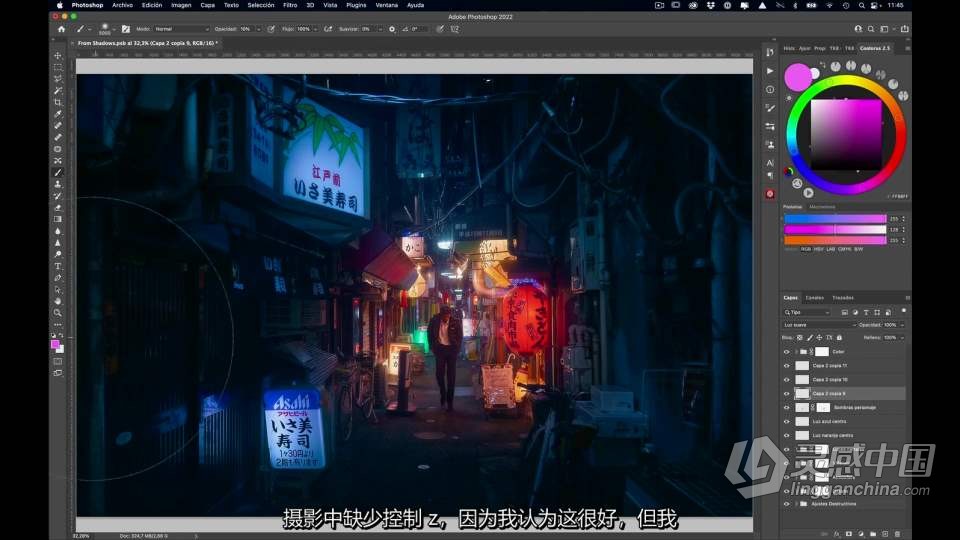
Task: Hide the Luz azul centro layer
Action: 787,422
